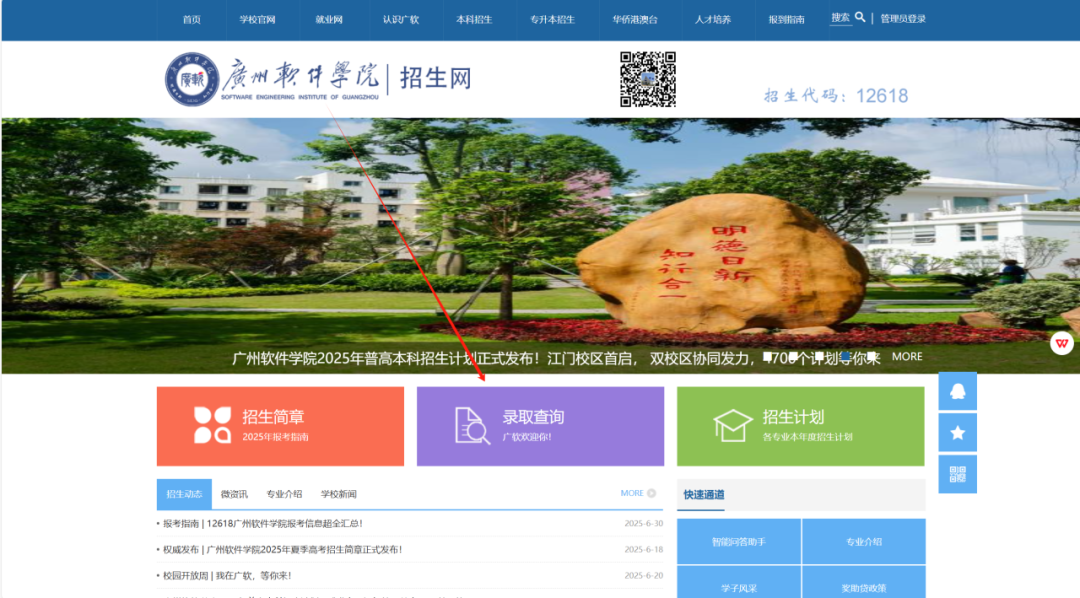1080x598 pixels.
Task: Click MORE on the banner caption bar
Action: click(x=907, y=357)
